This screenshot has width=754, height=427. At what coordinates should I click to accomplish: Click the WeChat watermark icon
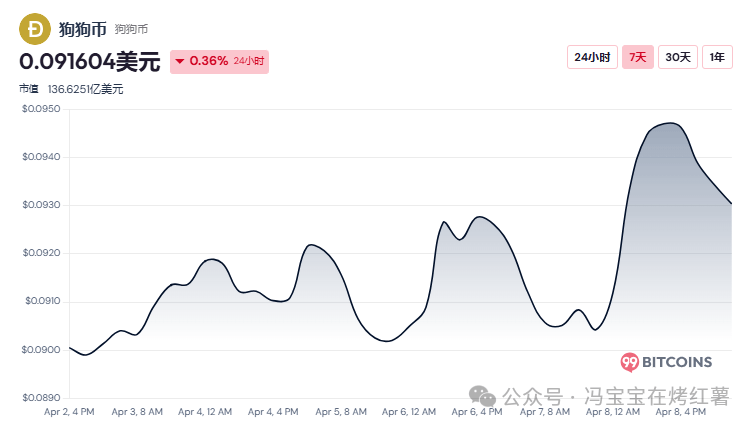coord(483,397)
